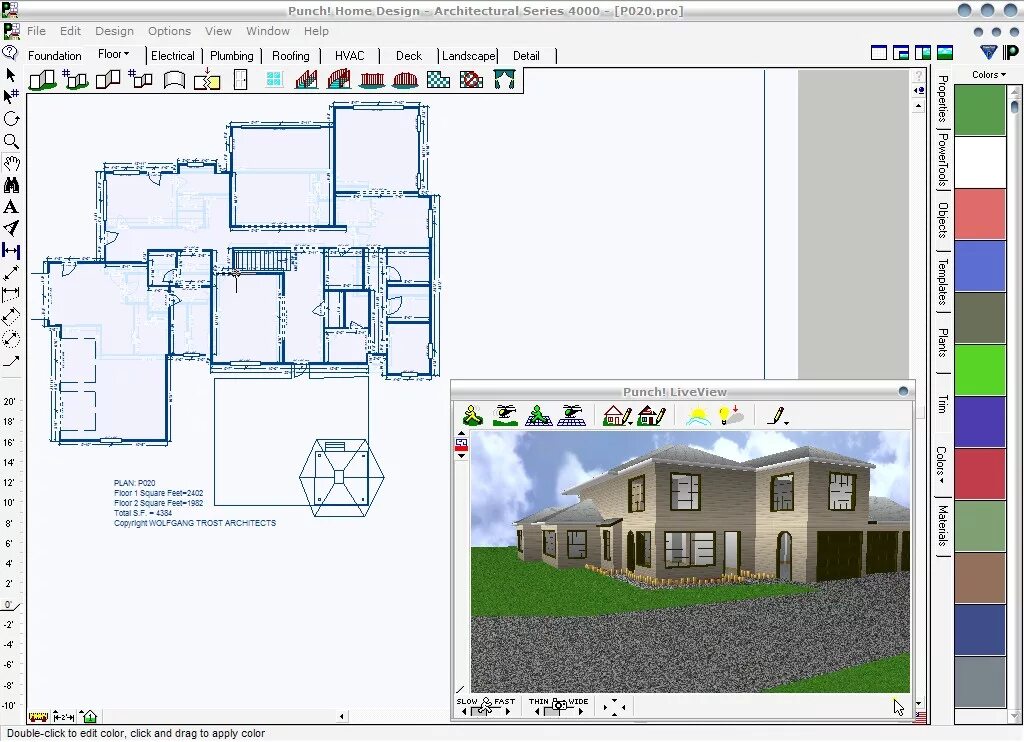Image resolution: width=1024 pixels, height=742 pixels.
Task: Open the vertical PowerTools side tab
Action: click(x=942, y=161)
